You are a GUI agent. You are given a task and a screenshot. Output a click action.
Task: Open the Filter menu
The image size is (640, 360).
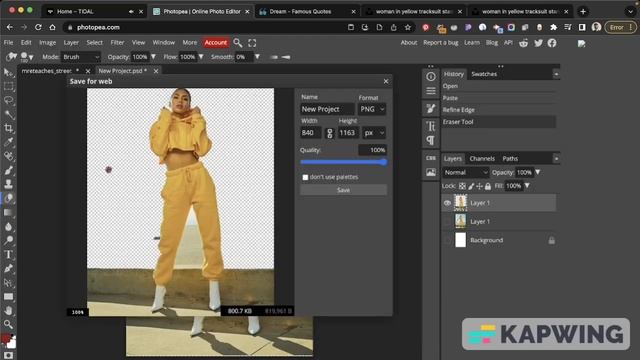point(117,42)
